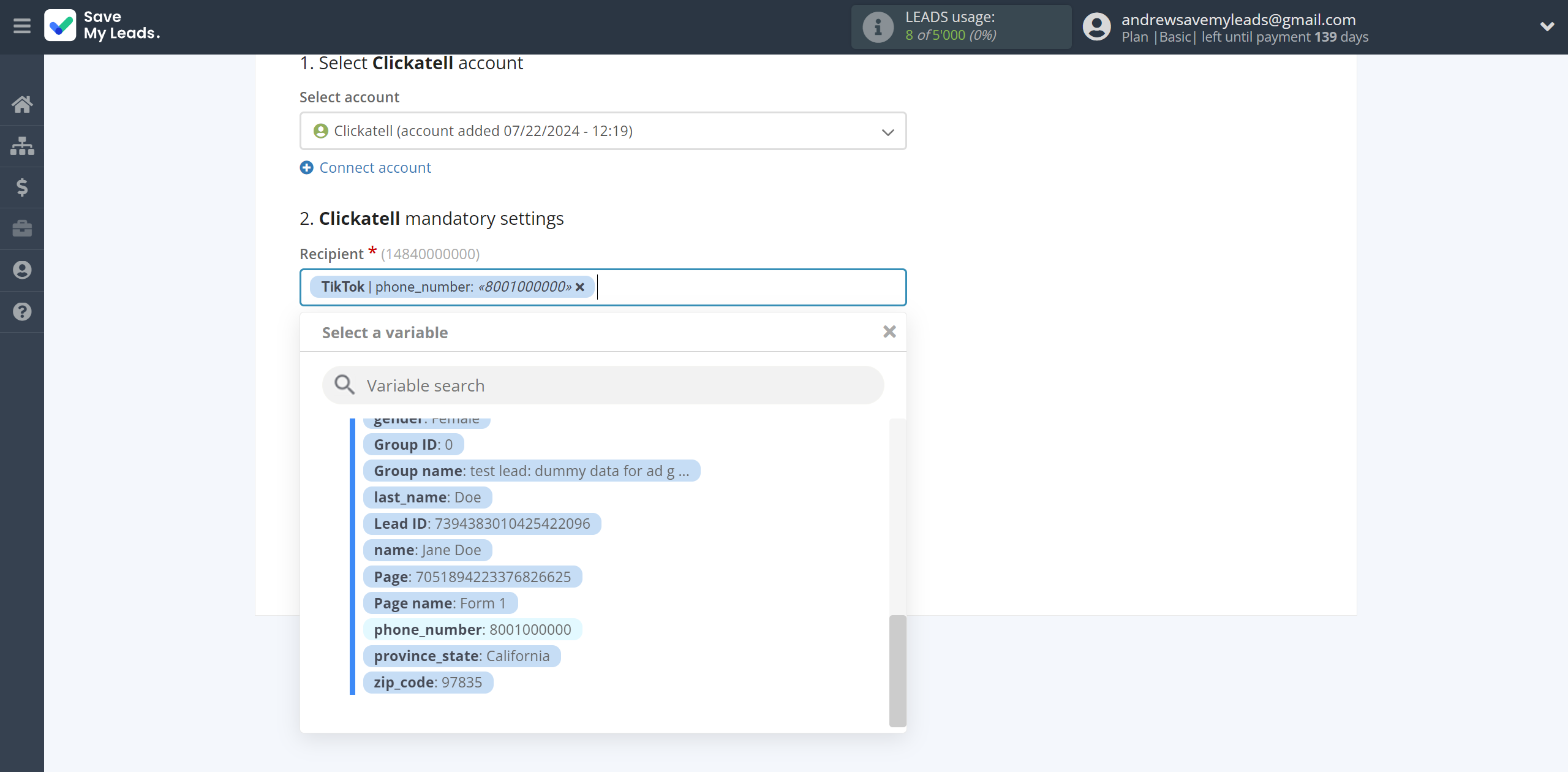This screenshot has width=1568, height=772.
Task: Remove the TikTok phone_number tag
Action: [580, 287]
